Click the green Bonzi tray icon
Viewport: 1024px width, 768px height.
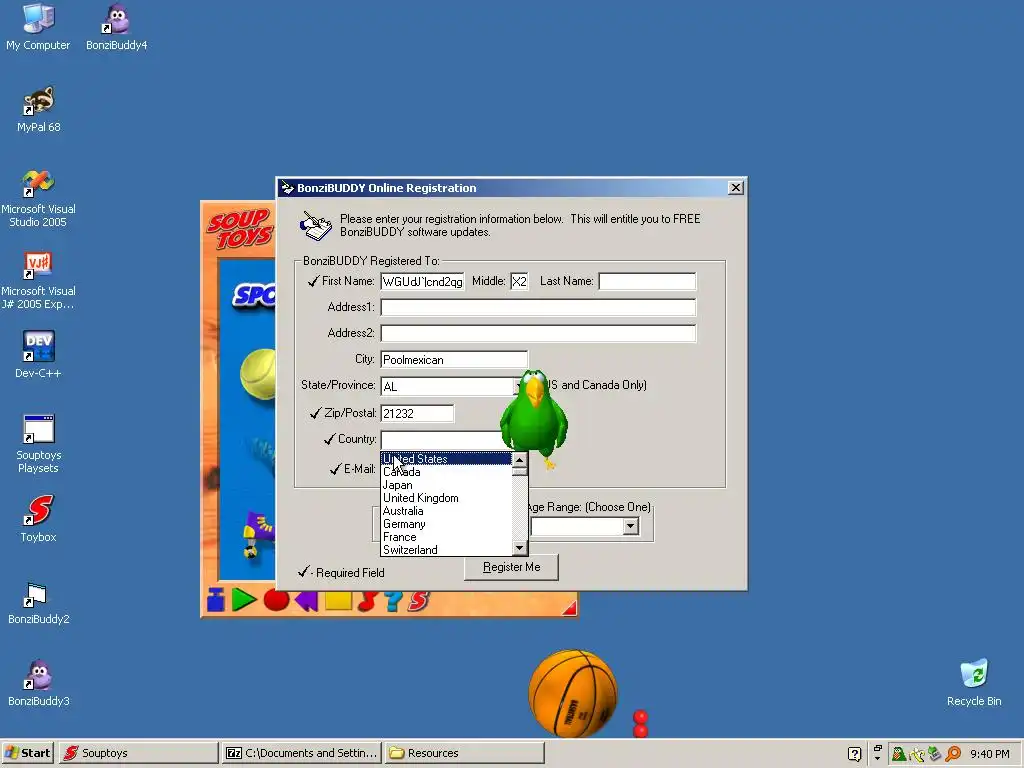[x=899, y=754]
